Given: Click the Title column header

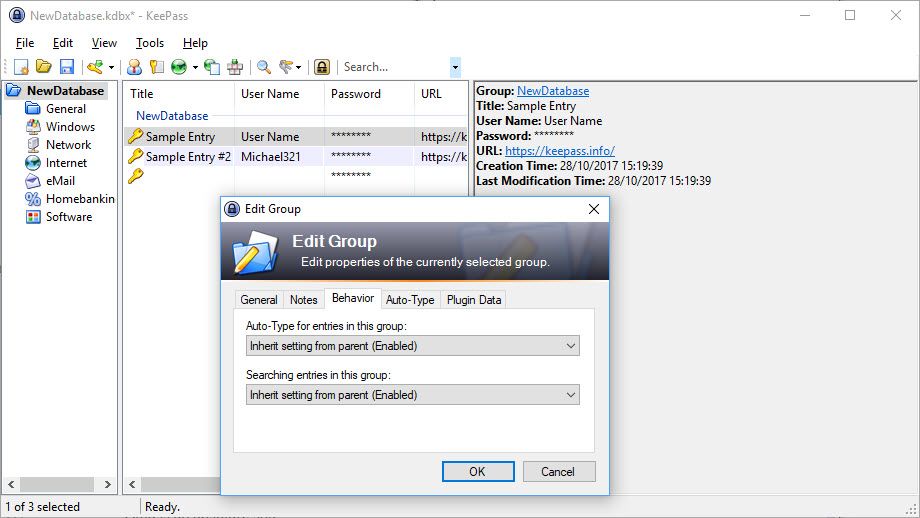Looking at the screenshot, I should click(179, 94).
